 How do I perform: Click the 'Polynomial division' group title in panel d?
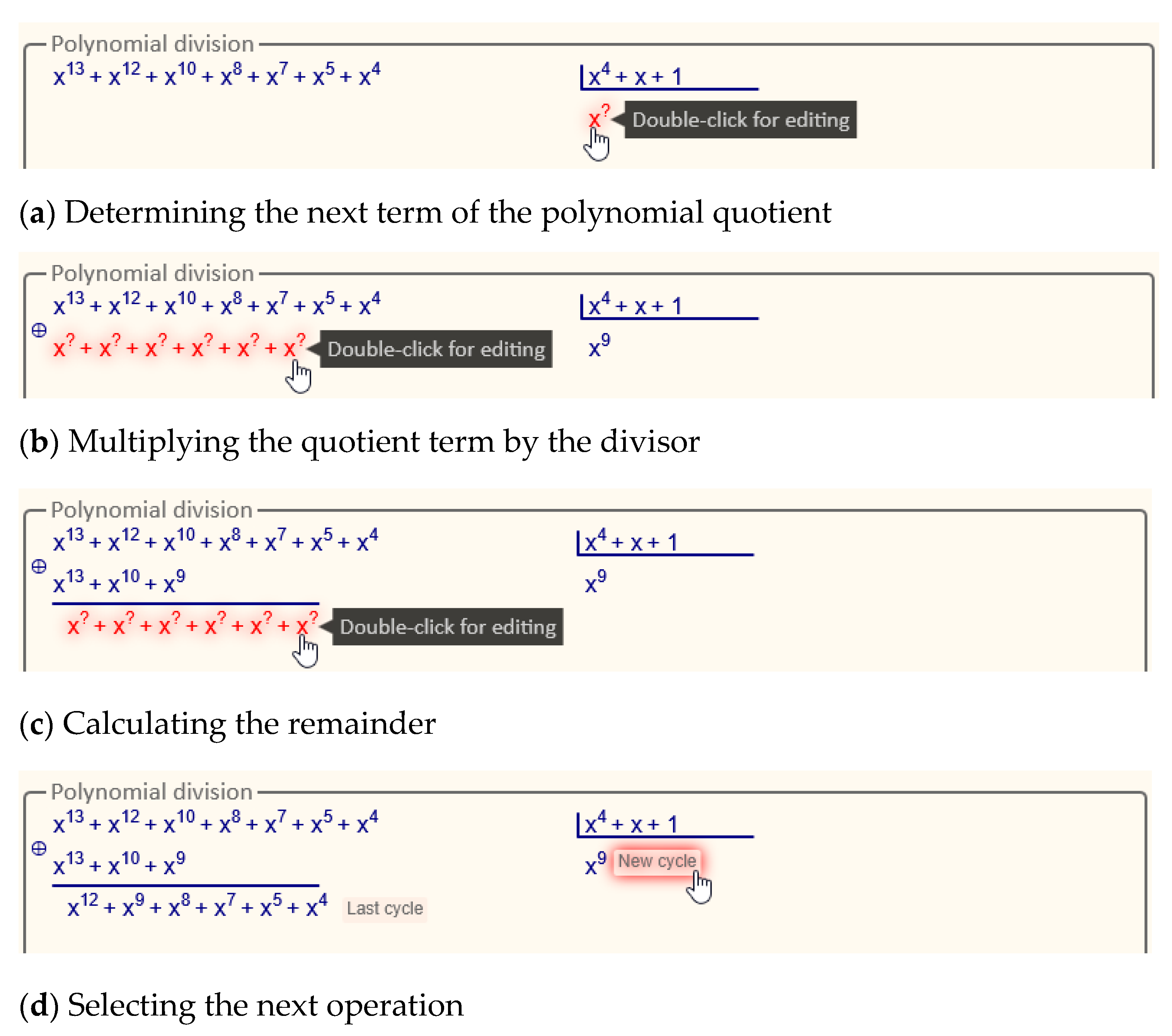tap(152, 792)
